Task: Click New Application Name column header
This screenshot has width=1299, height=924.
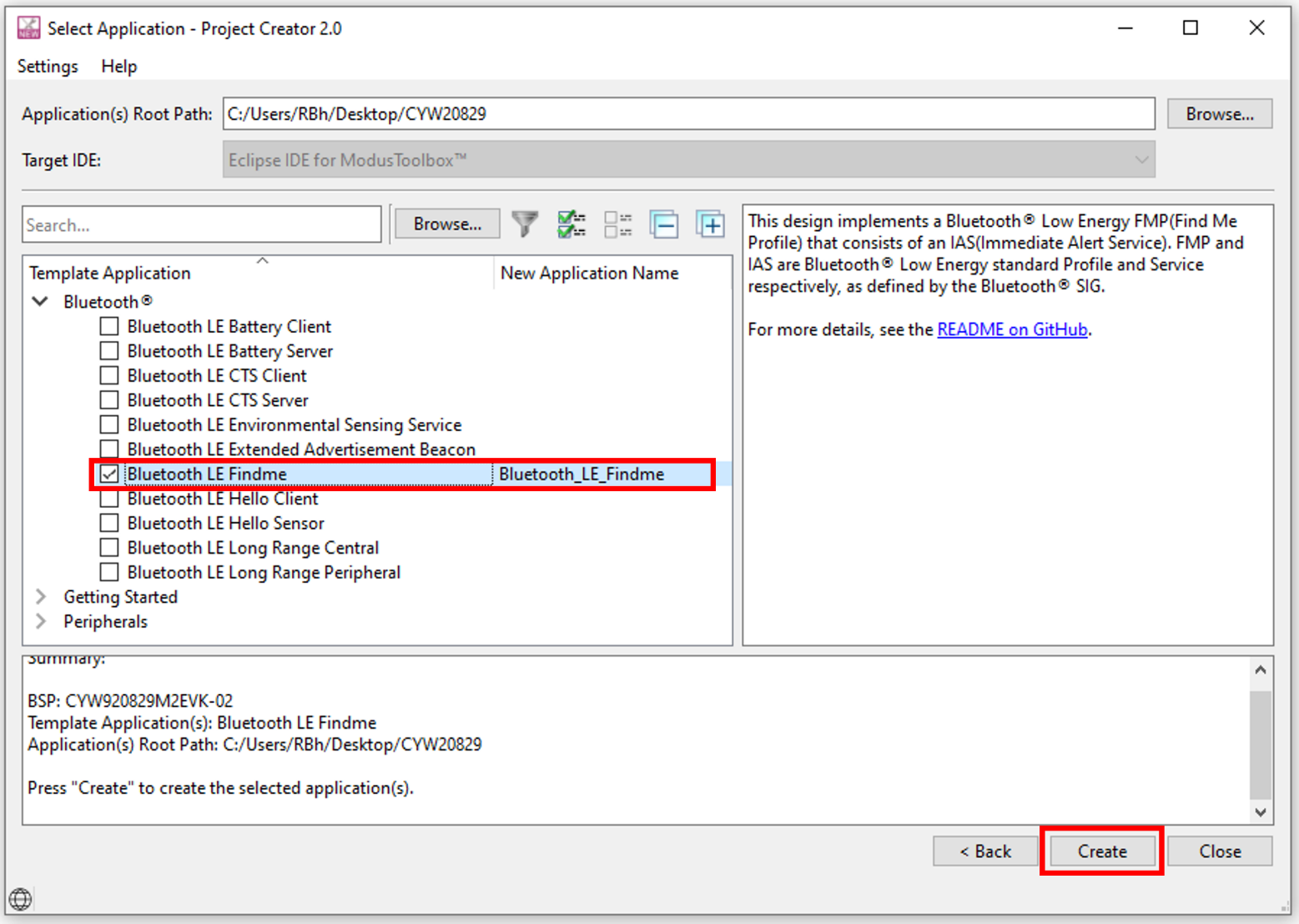Action: [612, 273]
